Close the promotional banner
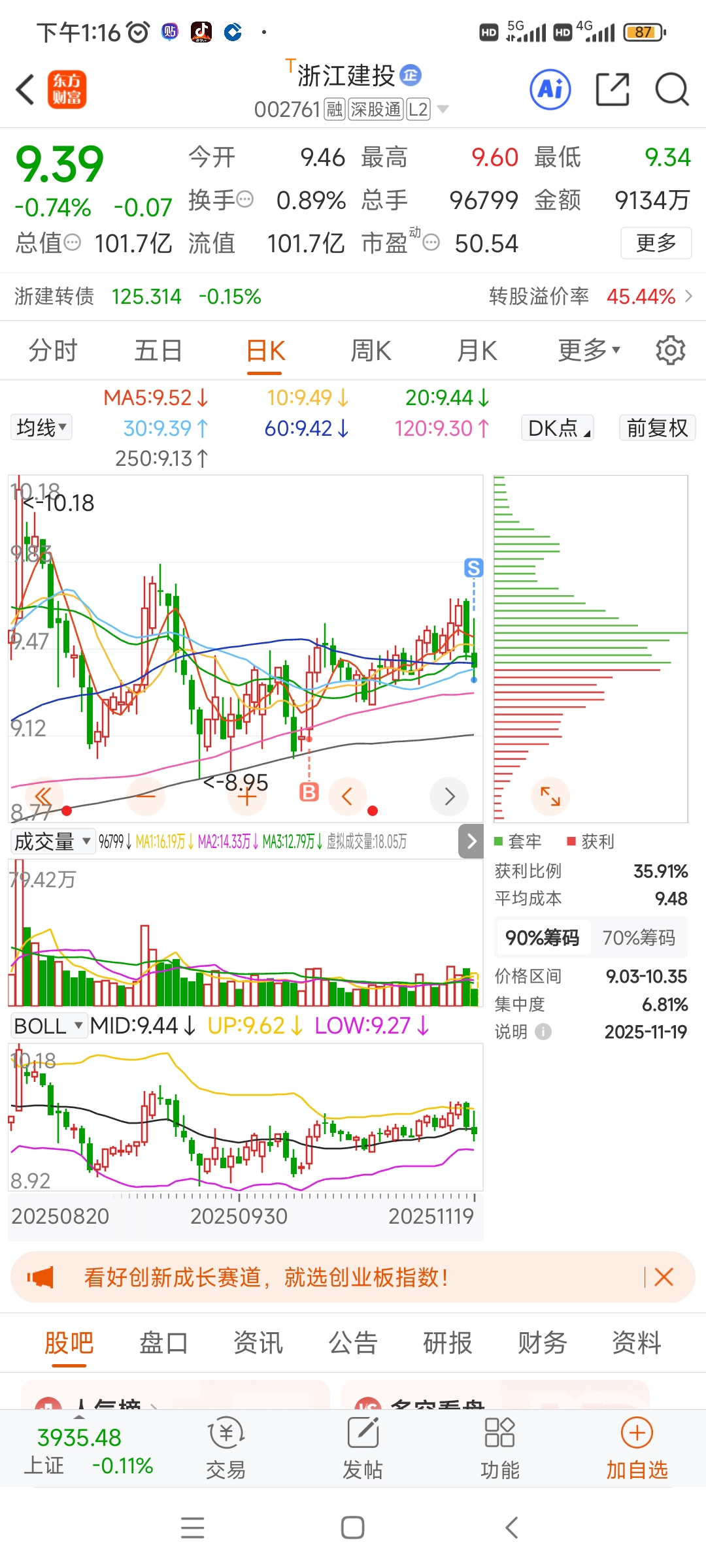 click(664, 1277)
